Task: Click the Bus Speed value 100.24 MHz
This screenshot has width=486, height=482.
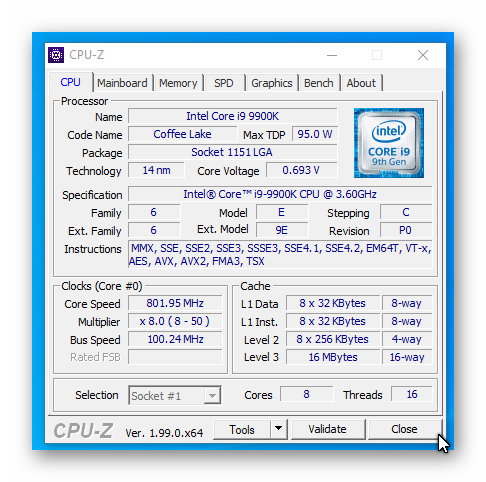Action: click(175, 339)
